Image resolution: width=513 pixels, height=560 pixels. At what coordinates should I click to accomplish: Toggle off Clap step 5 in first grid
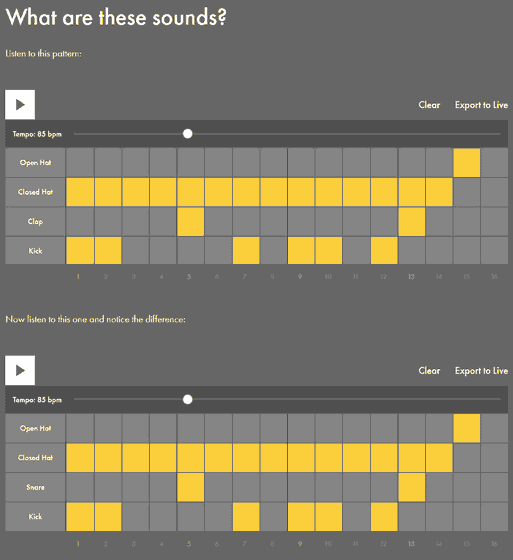191,221
